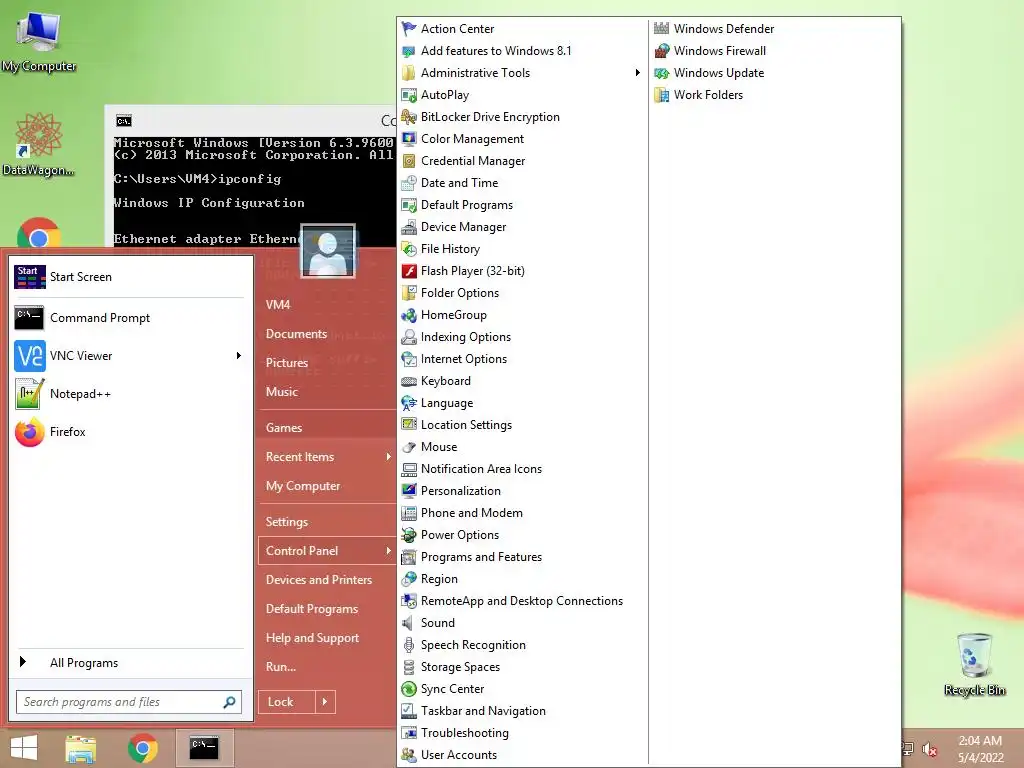The image size is (1024, 768).
Task: Click the Windows Start button
Action: (24, 748)
